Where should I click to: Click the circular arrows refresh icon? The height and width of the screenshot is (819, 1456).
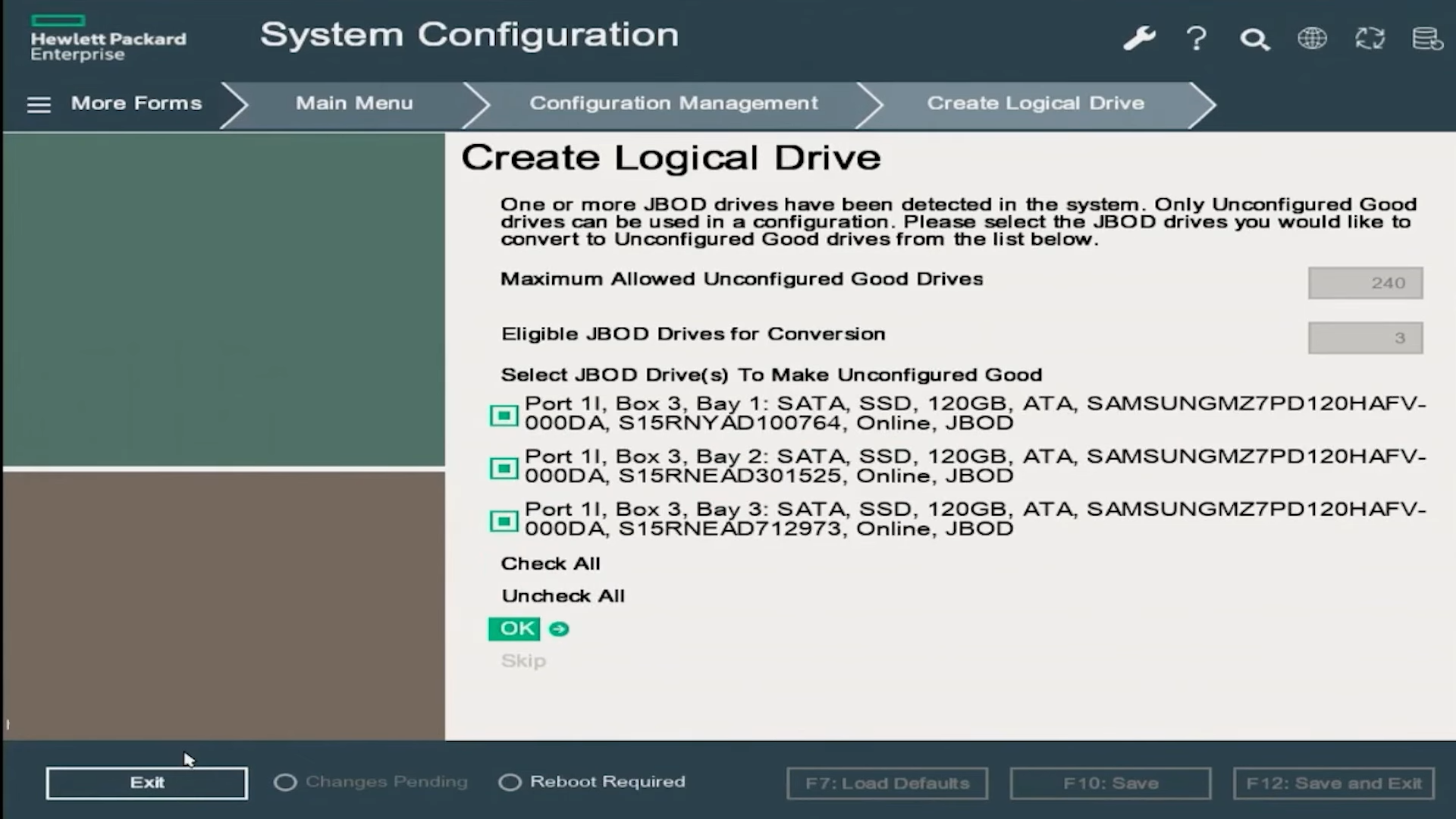click(x=1370, y=38)
